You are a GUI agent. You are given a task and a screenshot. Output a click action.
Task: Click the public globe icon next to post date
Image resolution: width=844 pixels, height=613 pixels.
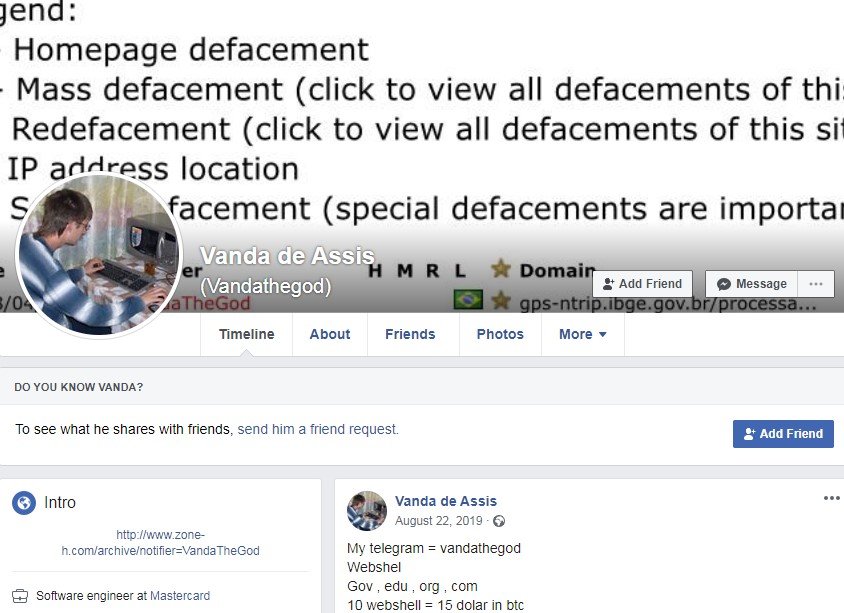coord(499,521)
